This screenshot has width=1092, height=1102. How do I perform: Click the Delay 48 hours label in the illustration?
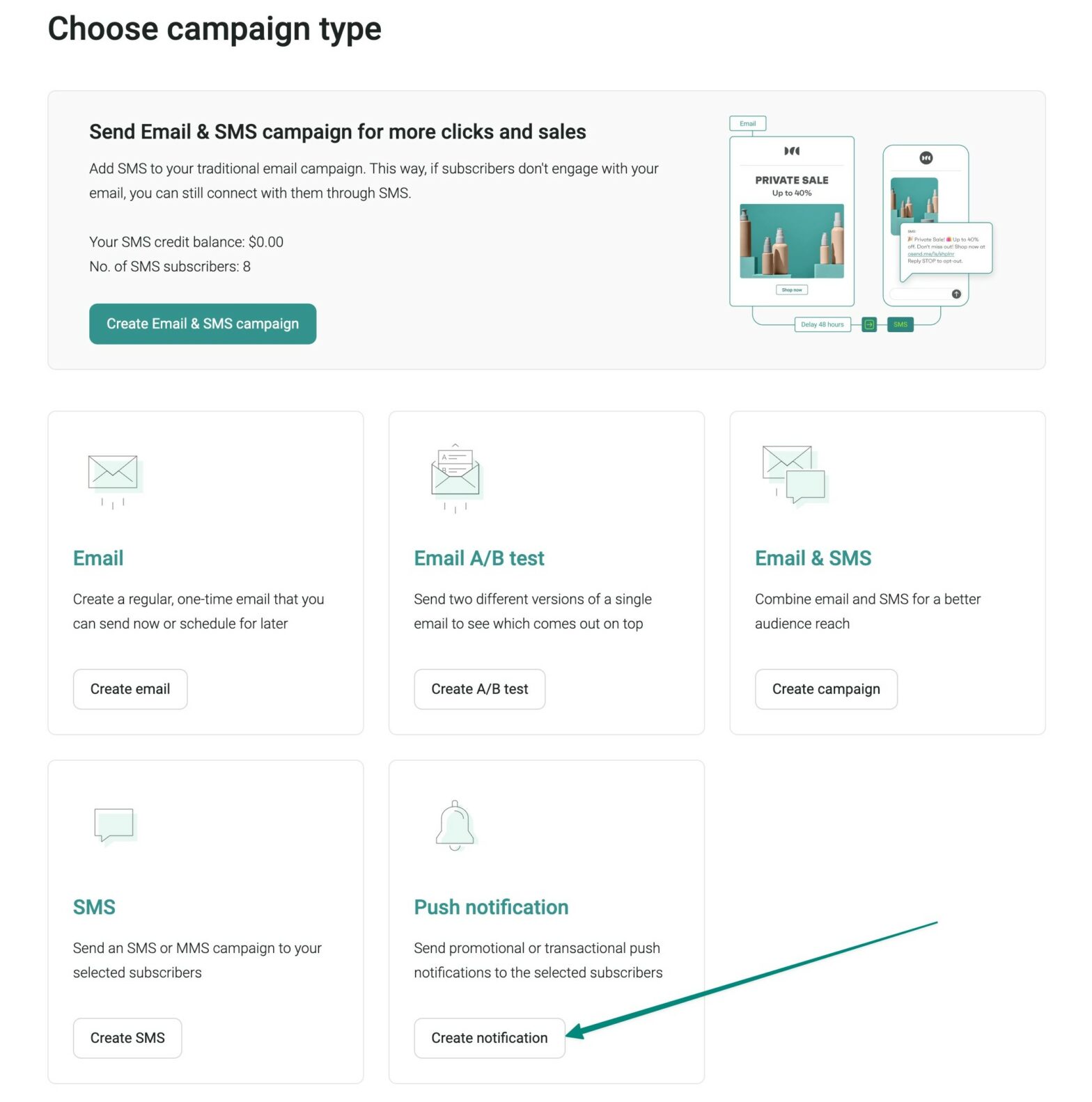[822, 324]
